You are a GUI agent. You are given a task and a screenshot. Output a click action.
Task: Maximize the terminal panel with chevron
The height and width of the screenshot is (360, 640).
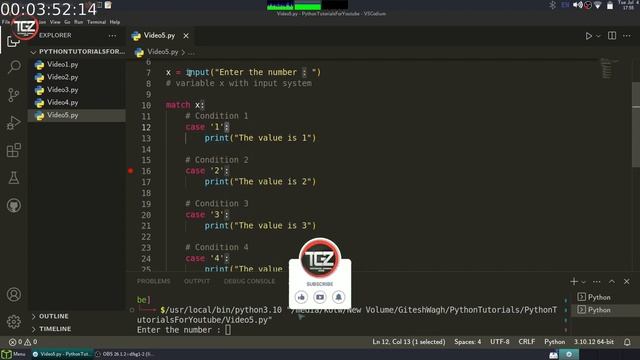click(611, 281)
